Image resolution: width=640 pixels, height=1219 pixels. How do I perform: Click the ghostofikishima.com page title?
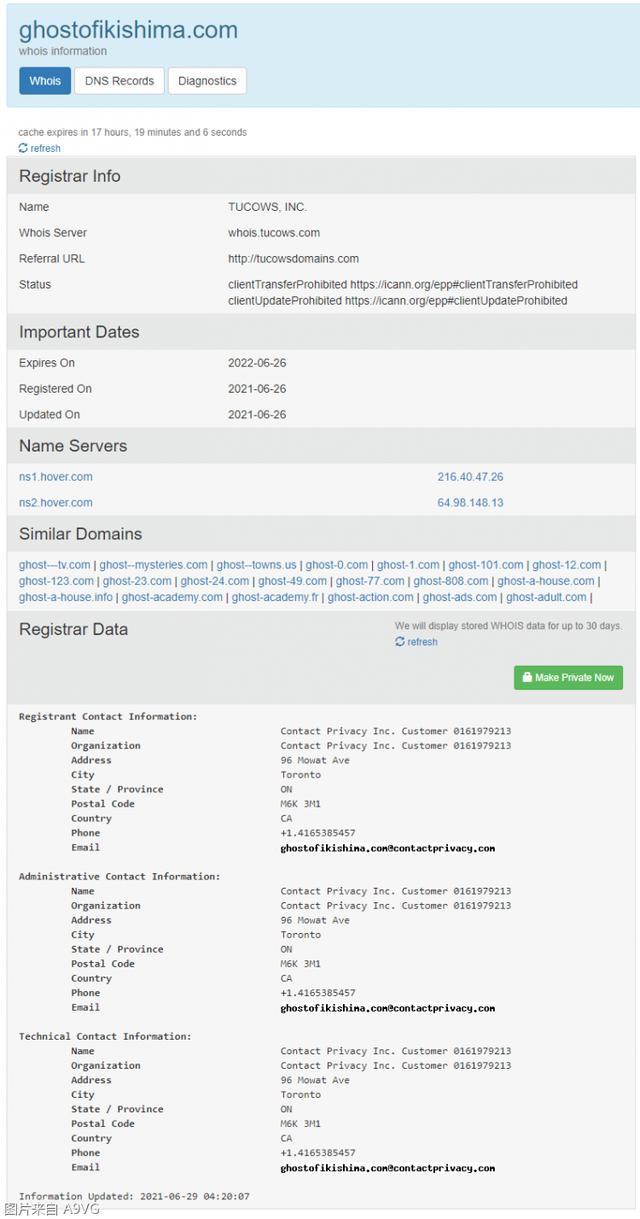coord(128,30)
